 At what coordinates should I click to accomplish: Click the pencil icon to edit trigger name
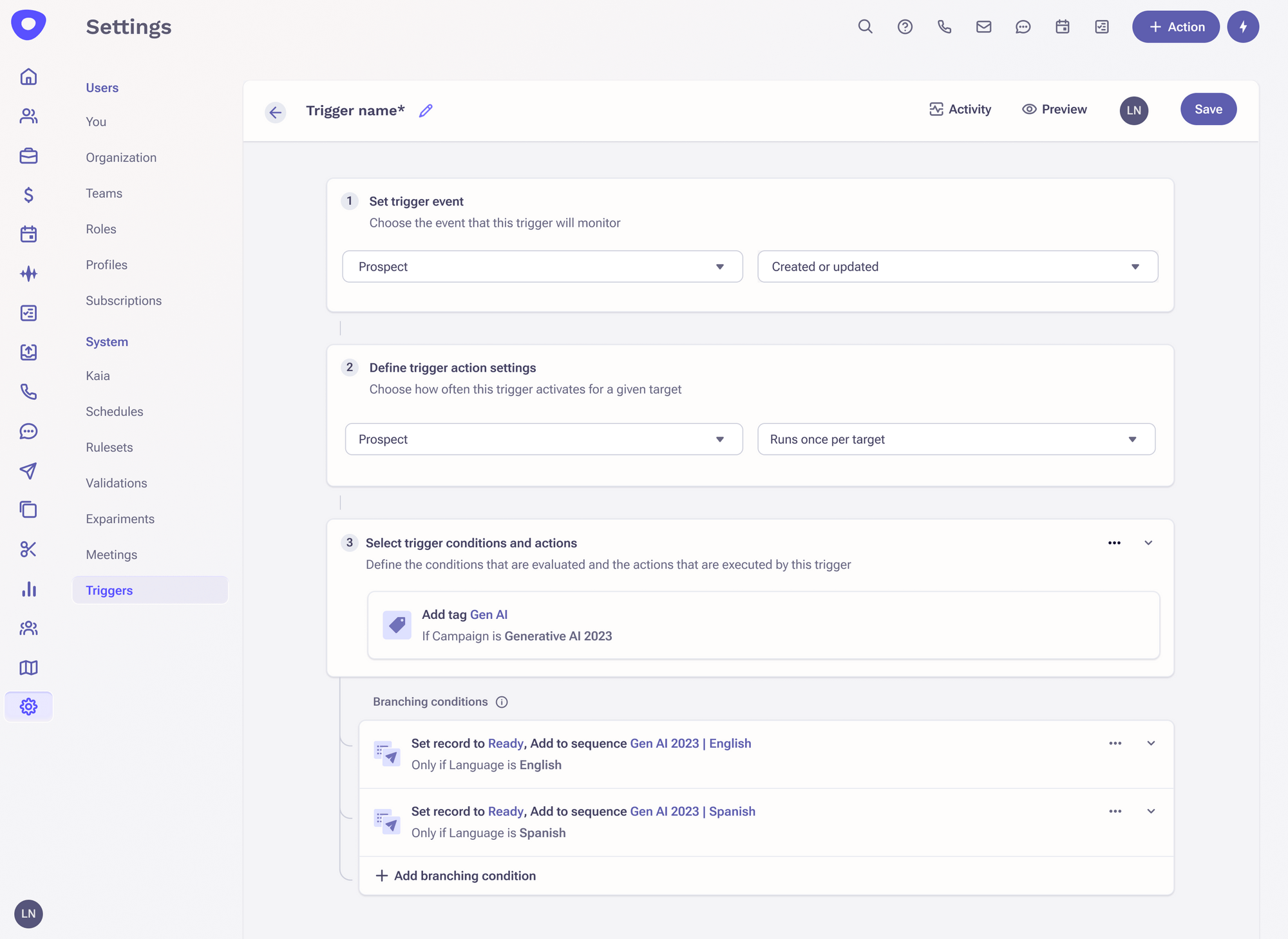coord(426,111)
